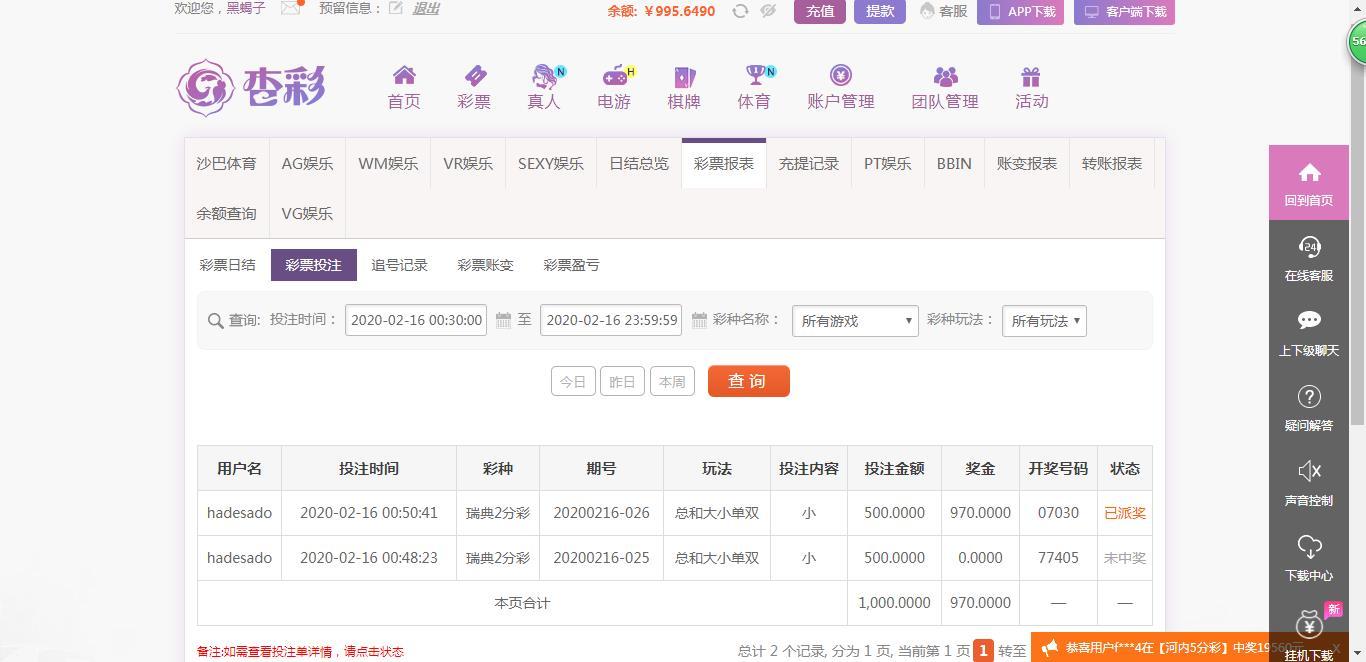Image resolution: width=1366 pixels, height=662 pixels.
Task: Expand the 彩种名称 所有游戏 dropdown
Action: click(x=855, y=321)
